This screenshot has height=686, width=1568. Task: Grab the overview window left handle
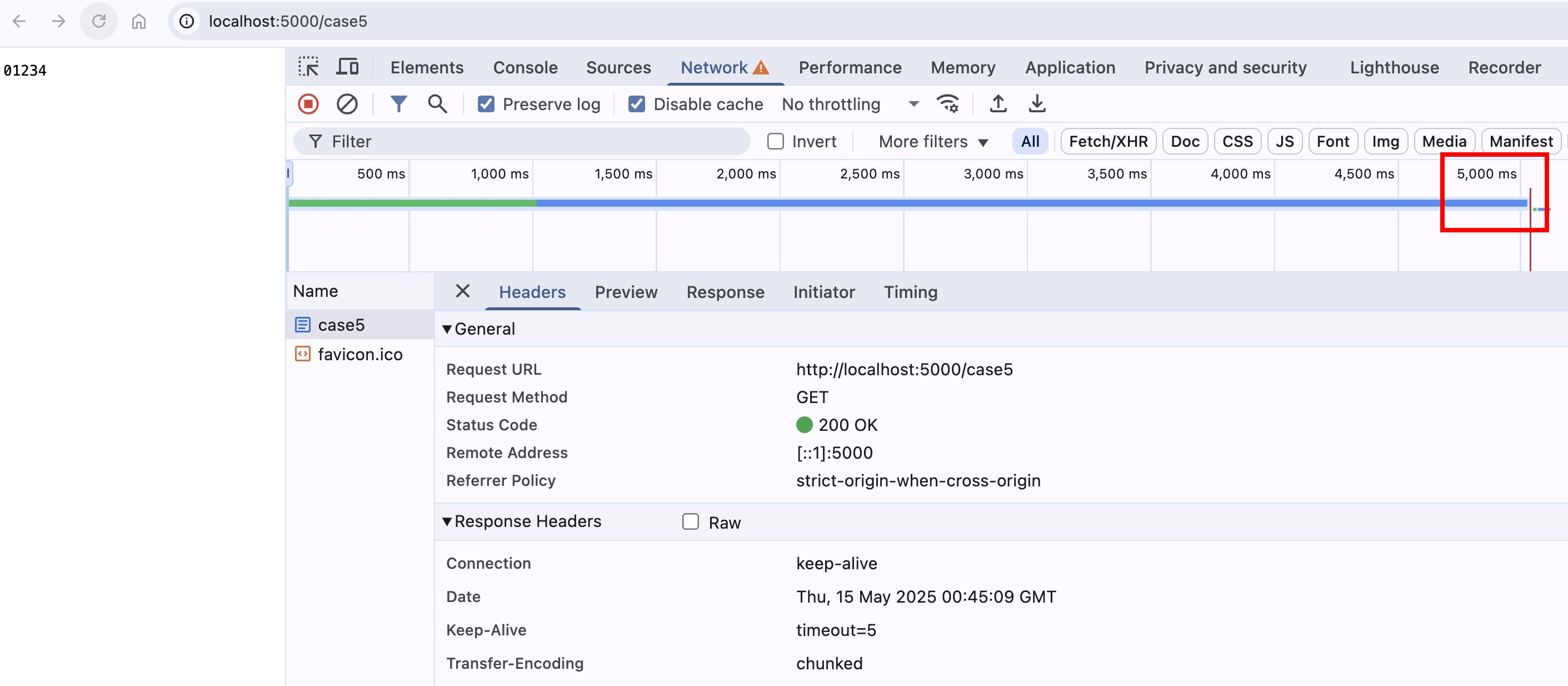tap(288, 173)
